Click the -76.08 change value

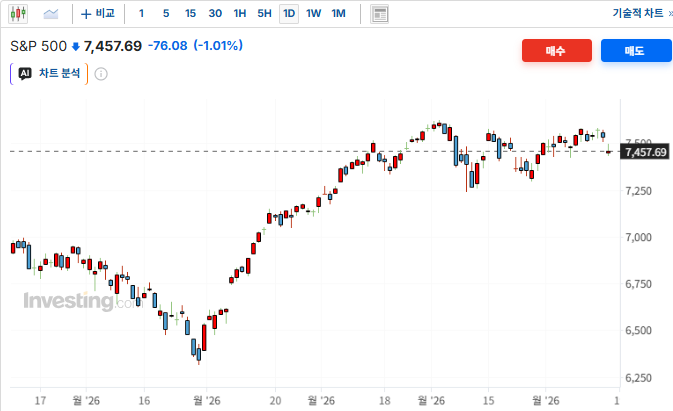[168, 45]
